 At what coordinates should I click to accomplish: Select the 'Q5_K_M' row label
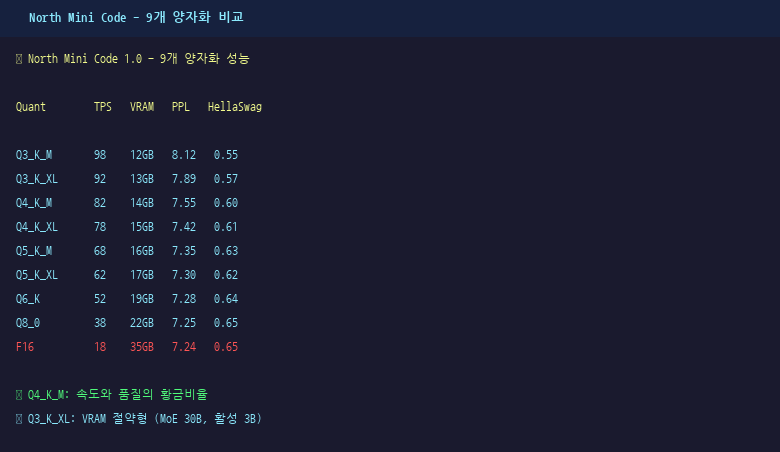[34, 251]
